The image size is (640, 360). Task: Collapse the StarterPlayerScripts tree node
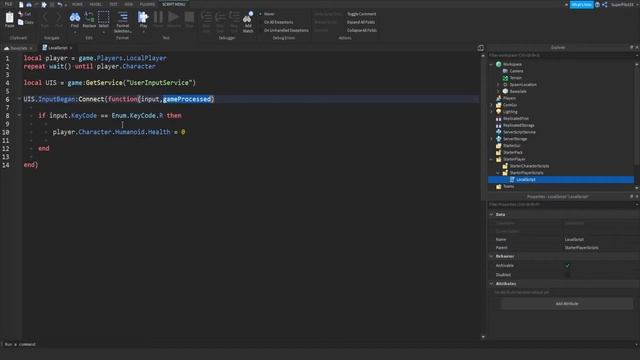(498, 173)
